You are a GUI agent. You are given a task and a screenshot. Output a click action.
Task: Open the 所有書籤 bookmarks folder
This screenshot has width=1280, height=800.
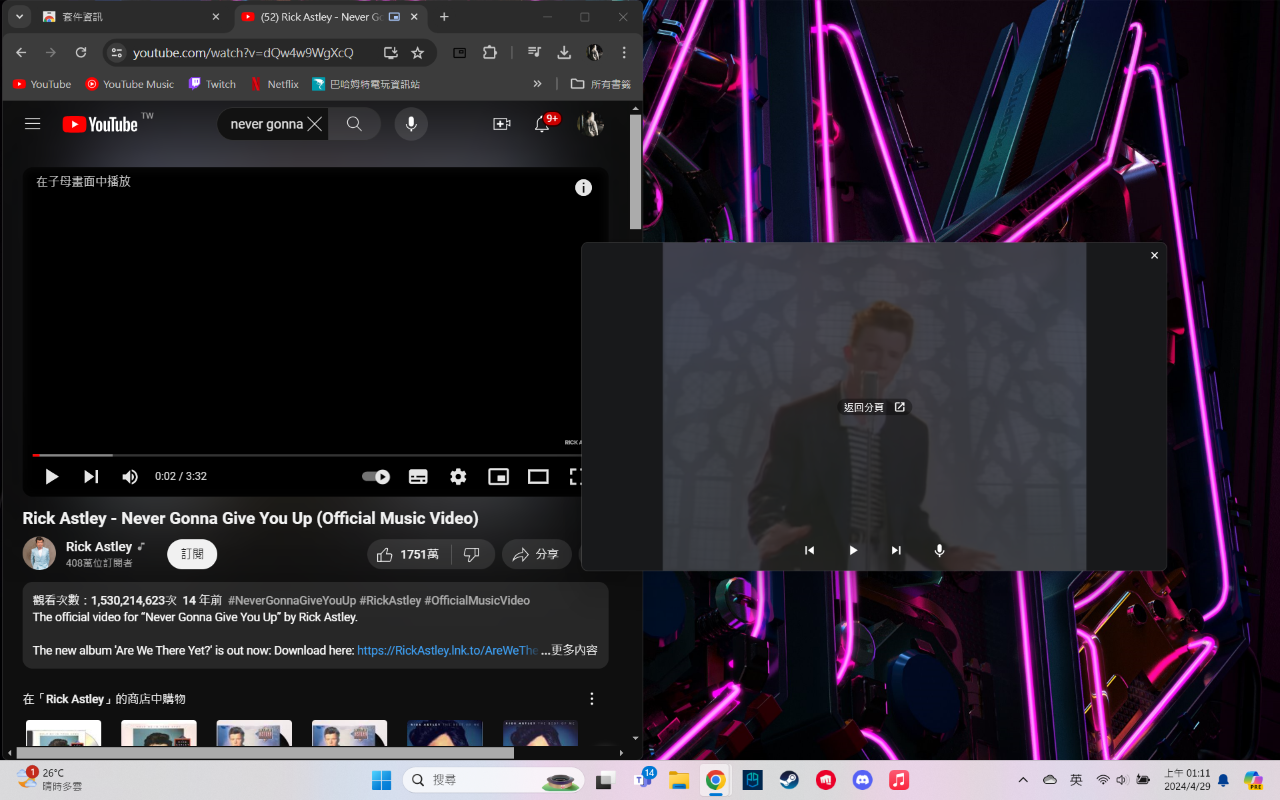601,84
